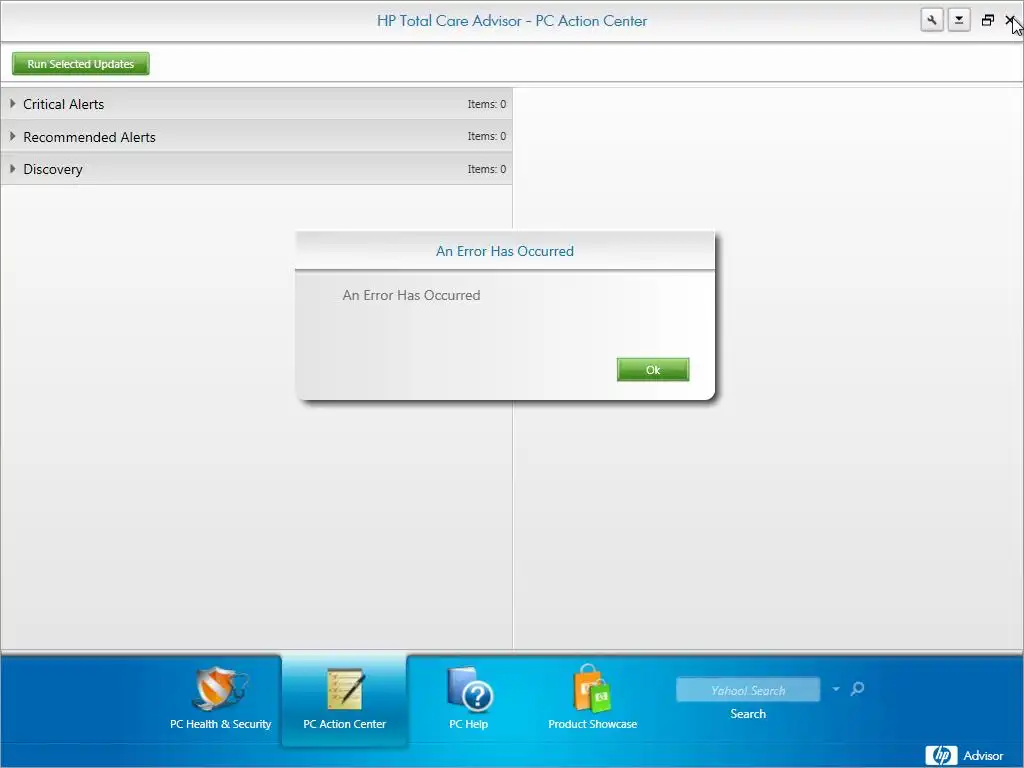Click the PC Health & Security label
1024x768 pixels.
(220, 724)
